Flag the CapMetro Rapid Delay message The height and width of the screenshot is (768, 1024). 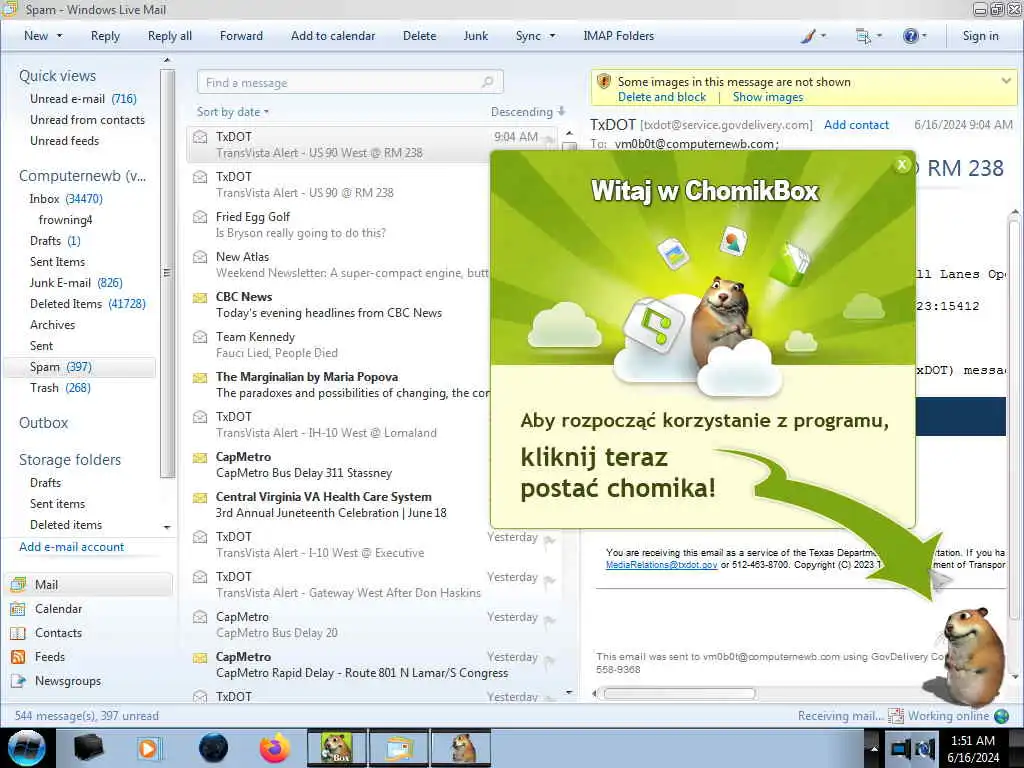pyautogui.click(x=550, y=660)
